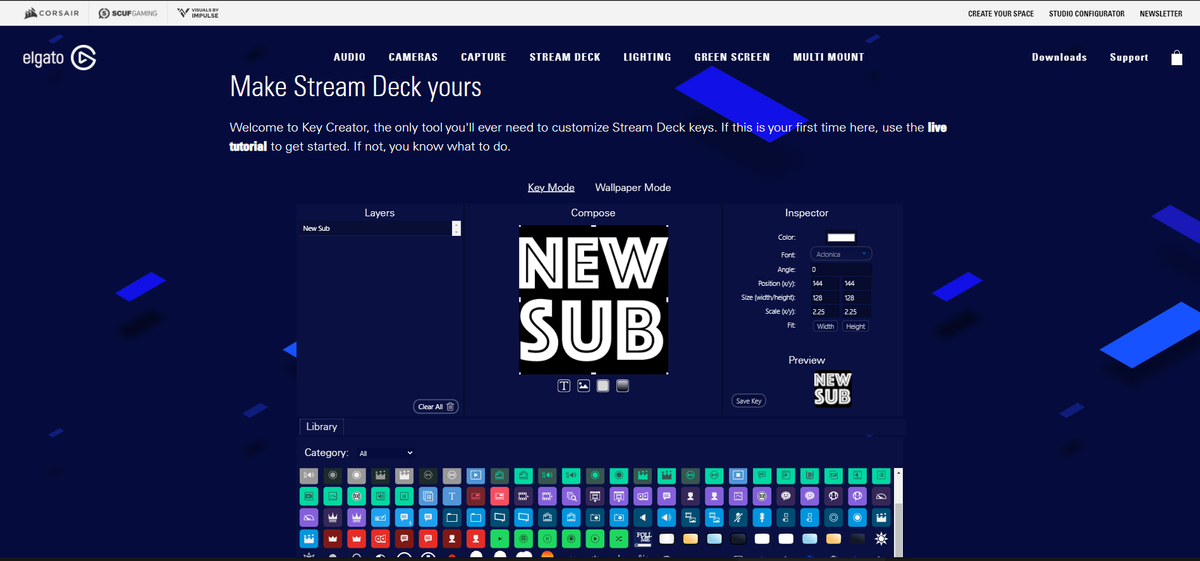Pick the green shuffle arrows library icon

coord(619,539)
